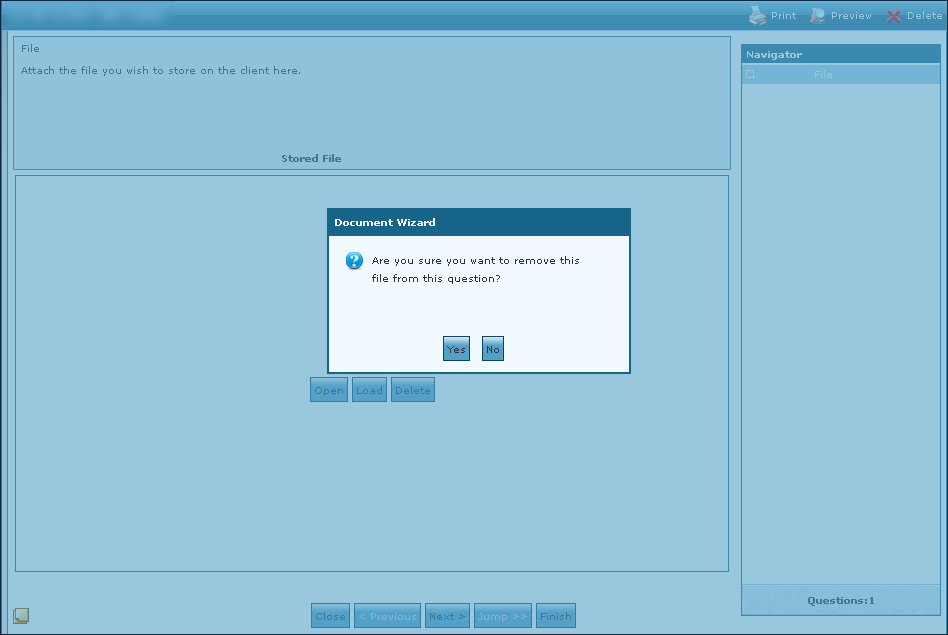Screen dimensions: 948x635
Task: Advance using the Next > button
Action: (x=447, y=616)
